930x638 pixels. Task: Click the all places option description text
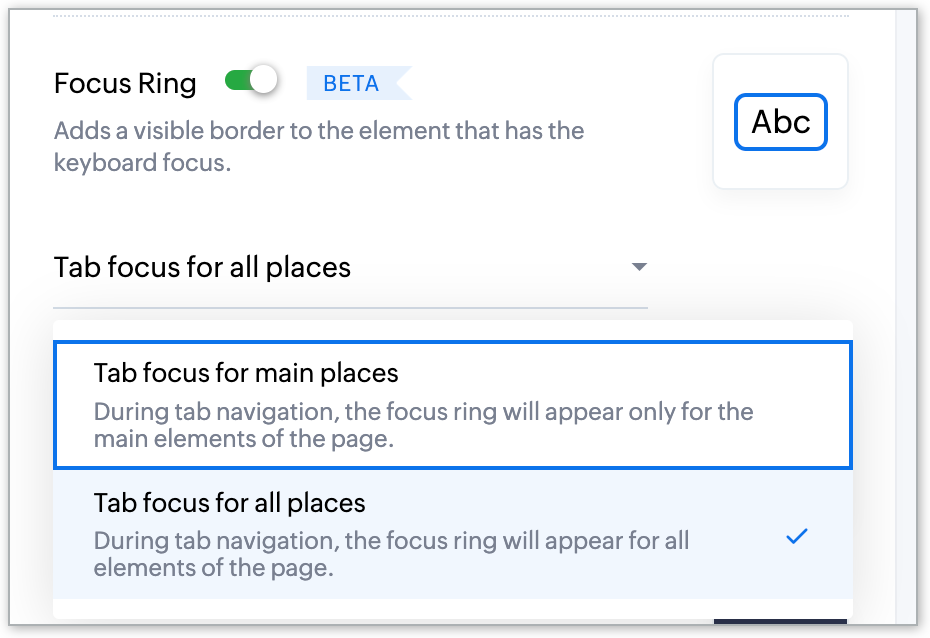click(391, 554)
